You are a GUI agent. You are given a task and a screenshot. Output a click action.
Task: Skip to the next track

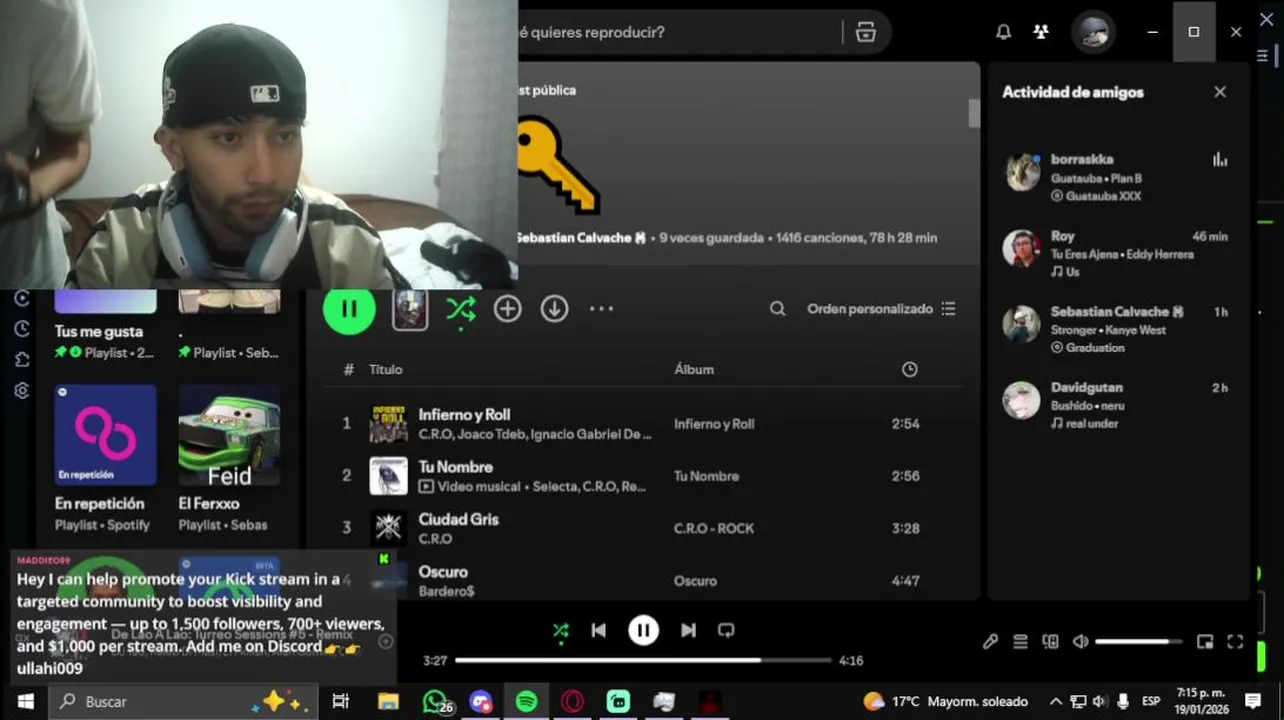pos(688,630)
